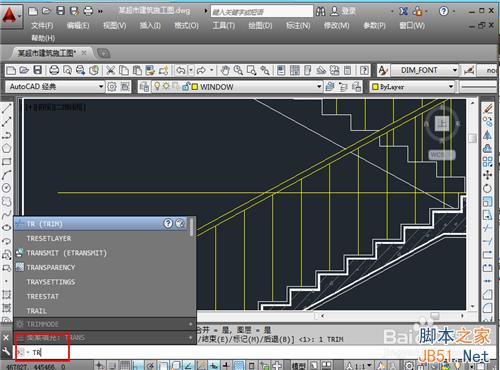Open the 视图(V) menu
Image resolution: width=500 pixels, height=370 pixels.
pyautogui.click(x=114, y=25)
